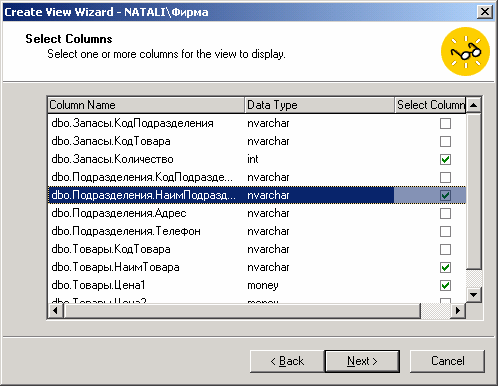Screen dimensions: 498x386
Task: Click the list's scroll up arrow
Action: 473,105
